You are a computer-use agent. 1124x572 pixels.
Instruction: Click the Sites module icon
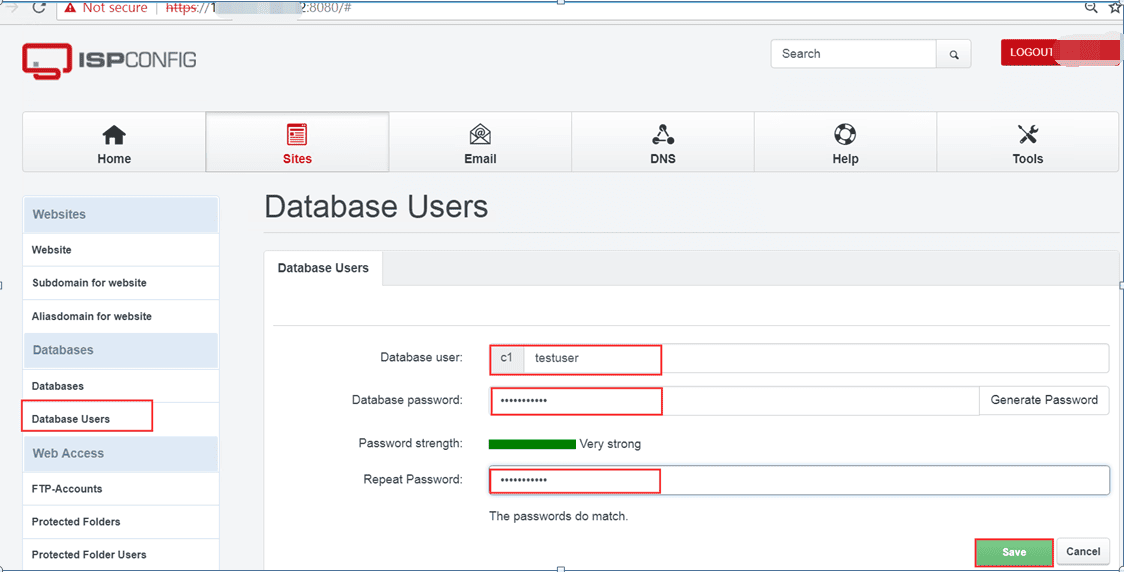[x=297, y=135]
